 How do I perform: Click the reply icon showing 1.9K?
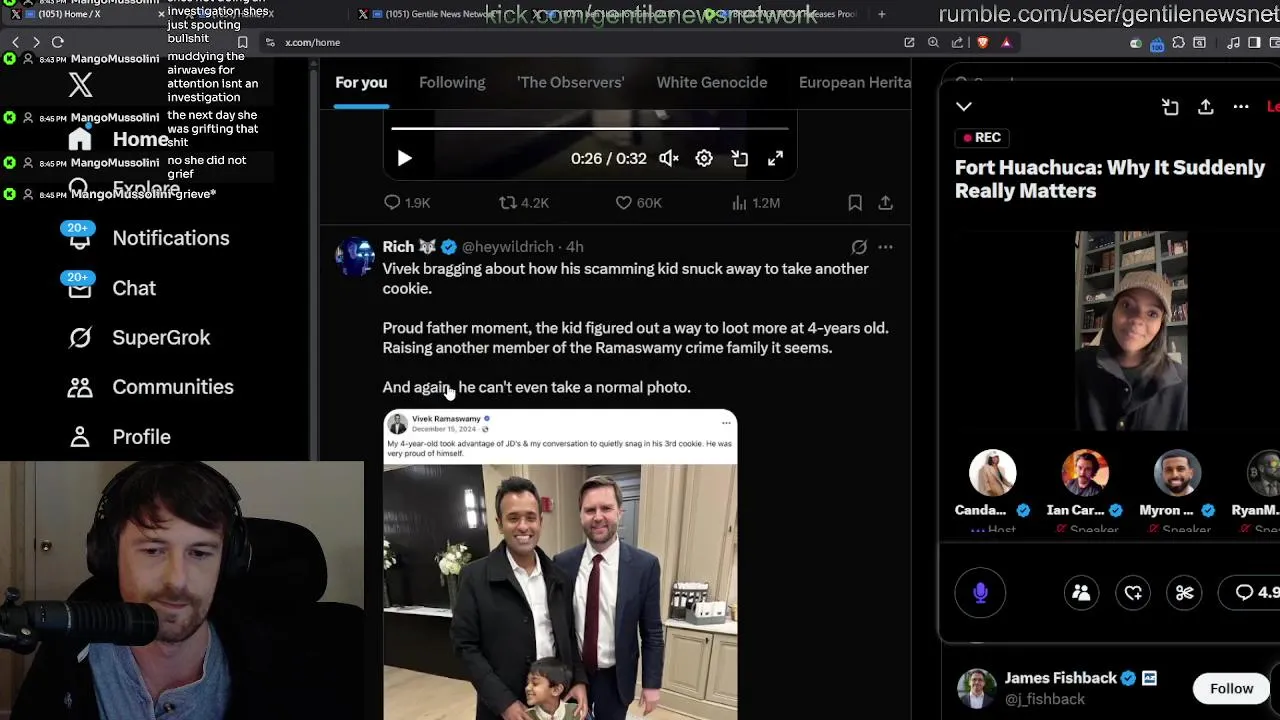(392, 203)
